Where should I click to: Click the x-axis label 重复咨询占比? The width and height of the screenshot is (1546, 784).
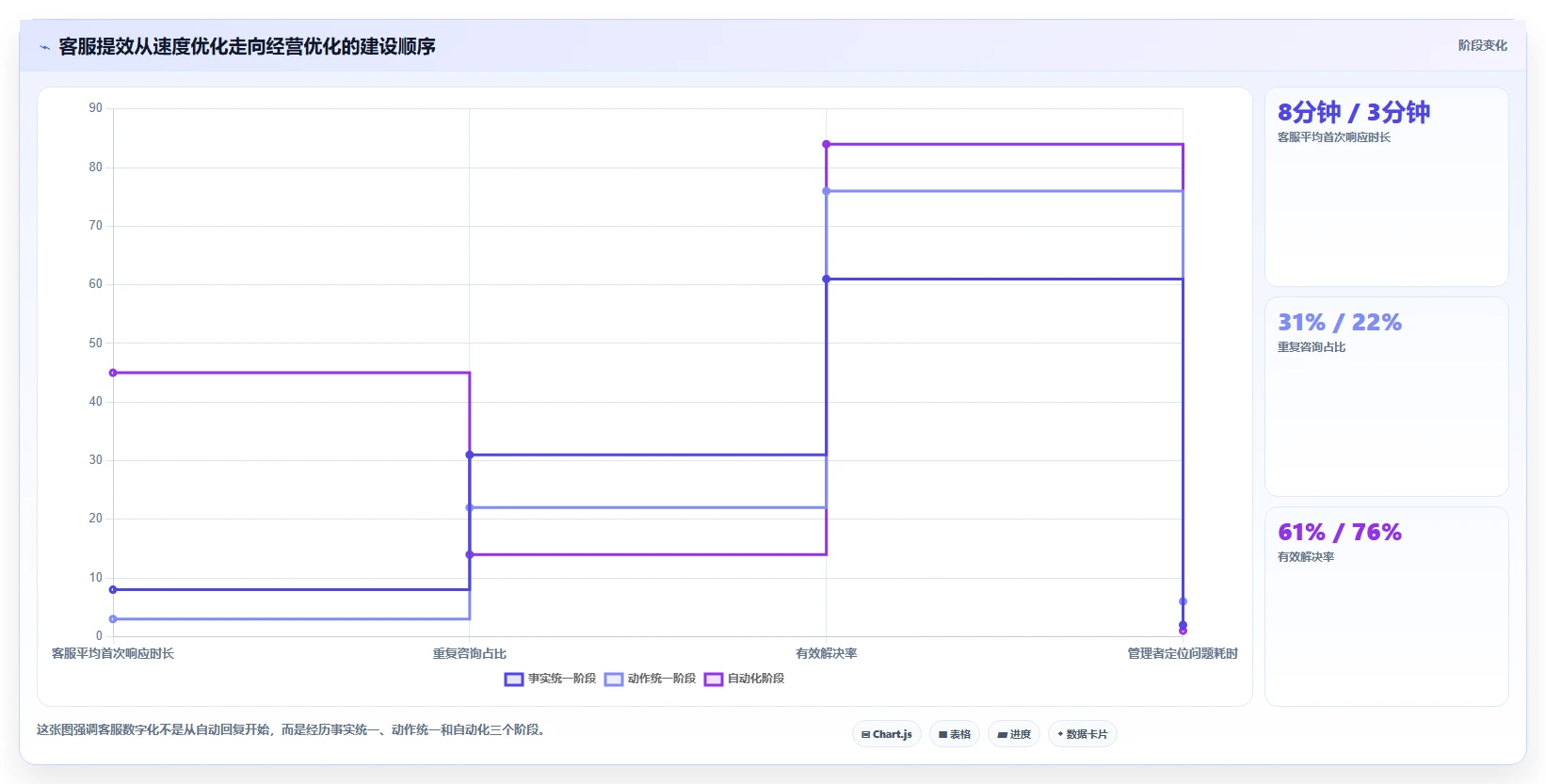(470, 653)
